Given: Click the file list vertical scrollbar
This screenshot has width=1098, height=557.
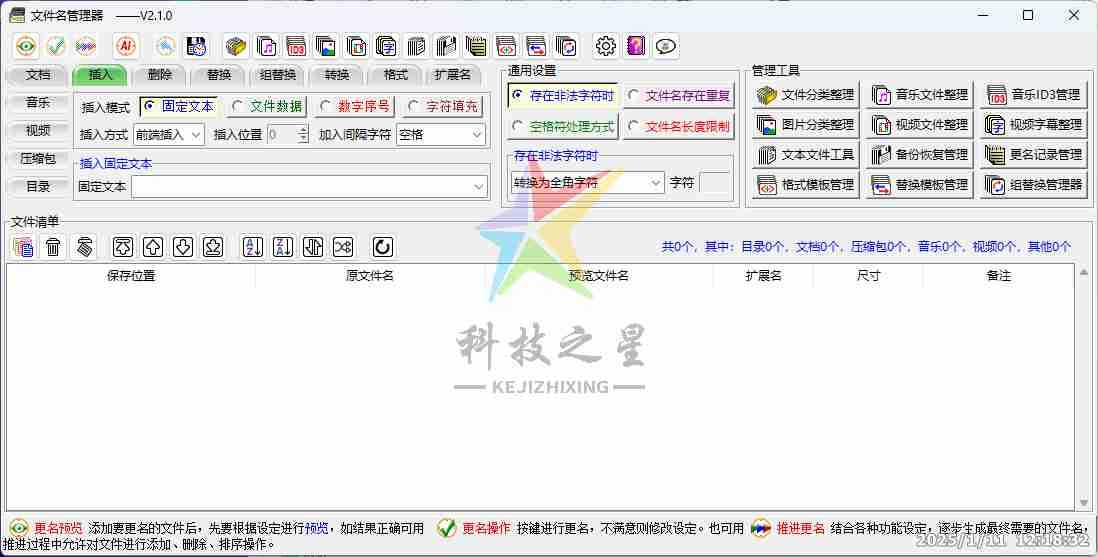Looking at the screenshot, I should (1084, 387).
